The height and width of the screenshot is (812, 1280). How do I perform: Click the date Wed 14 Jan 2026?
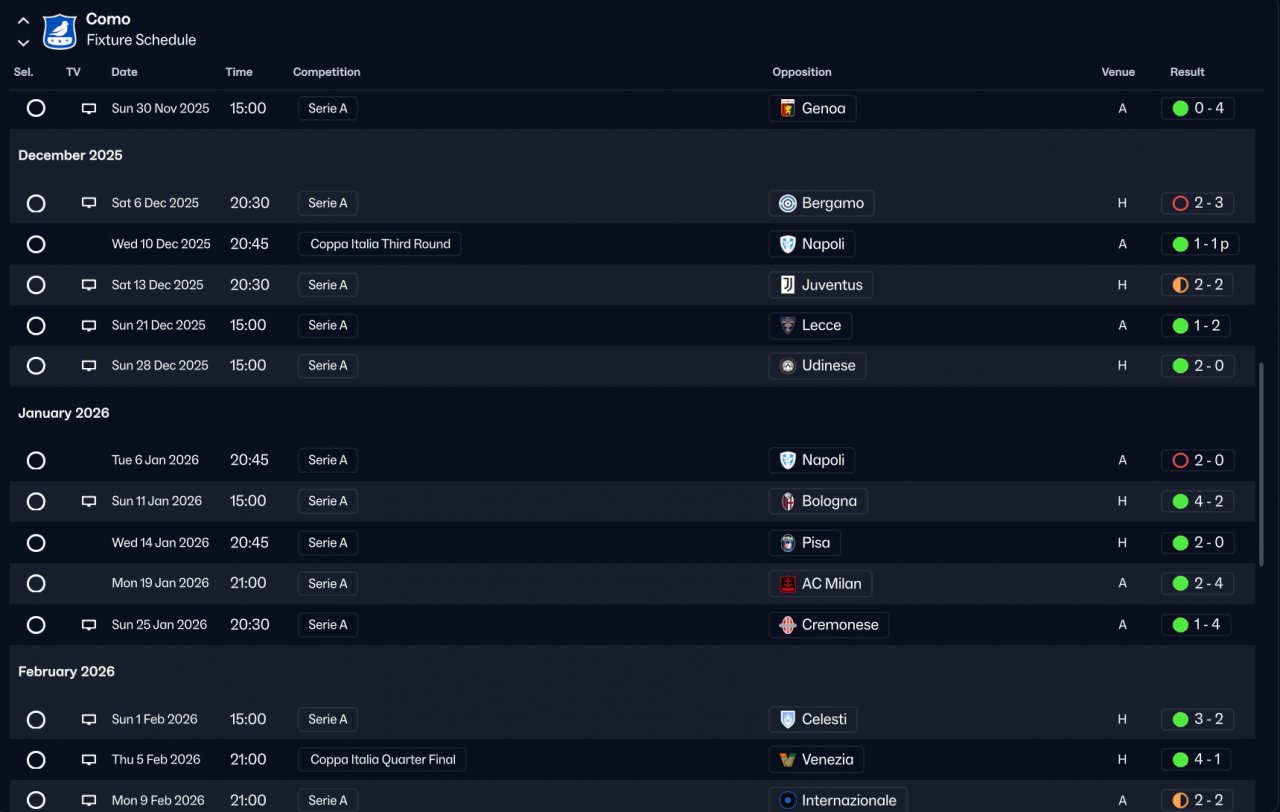(x=160, y=543)
